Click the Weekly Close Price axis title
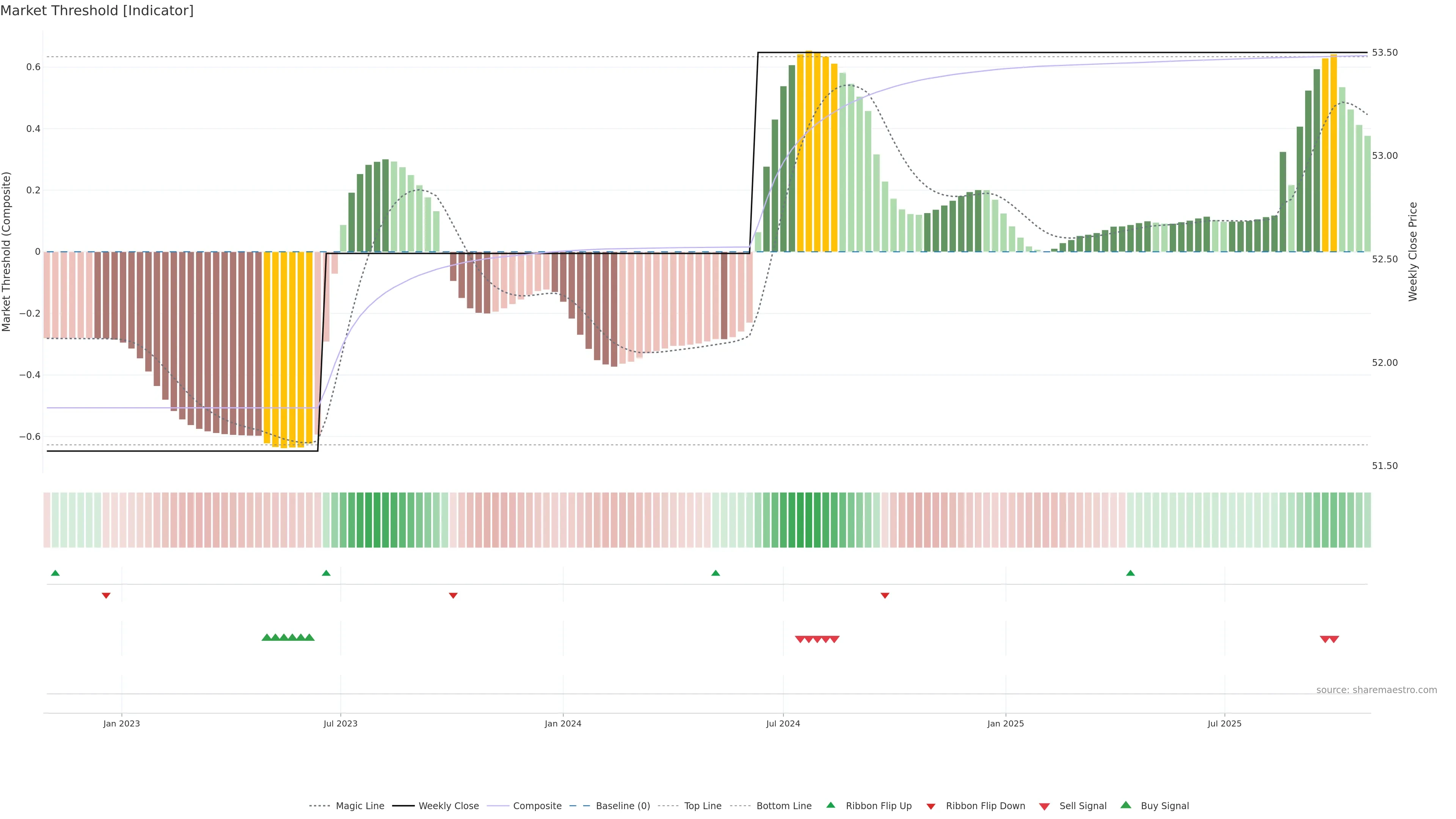This screenshot has height=819, width=1456. (1412, 251)
